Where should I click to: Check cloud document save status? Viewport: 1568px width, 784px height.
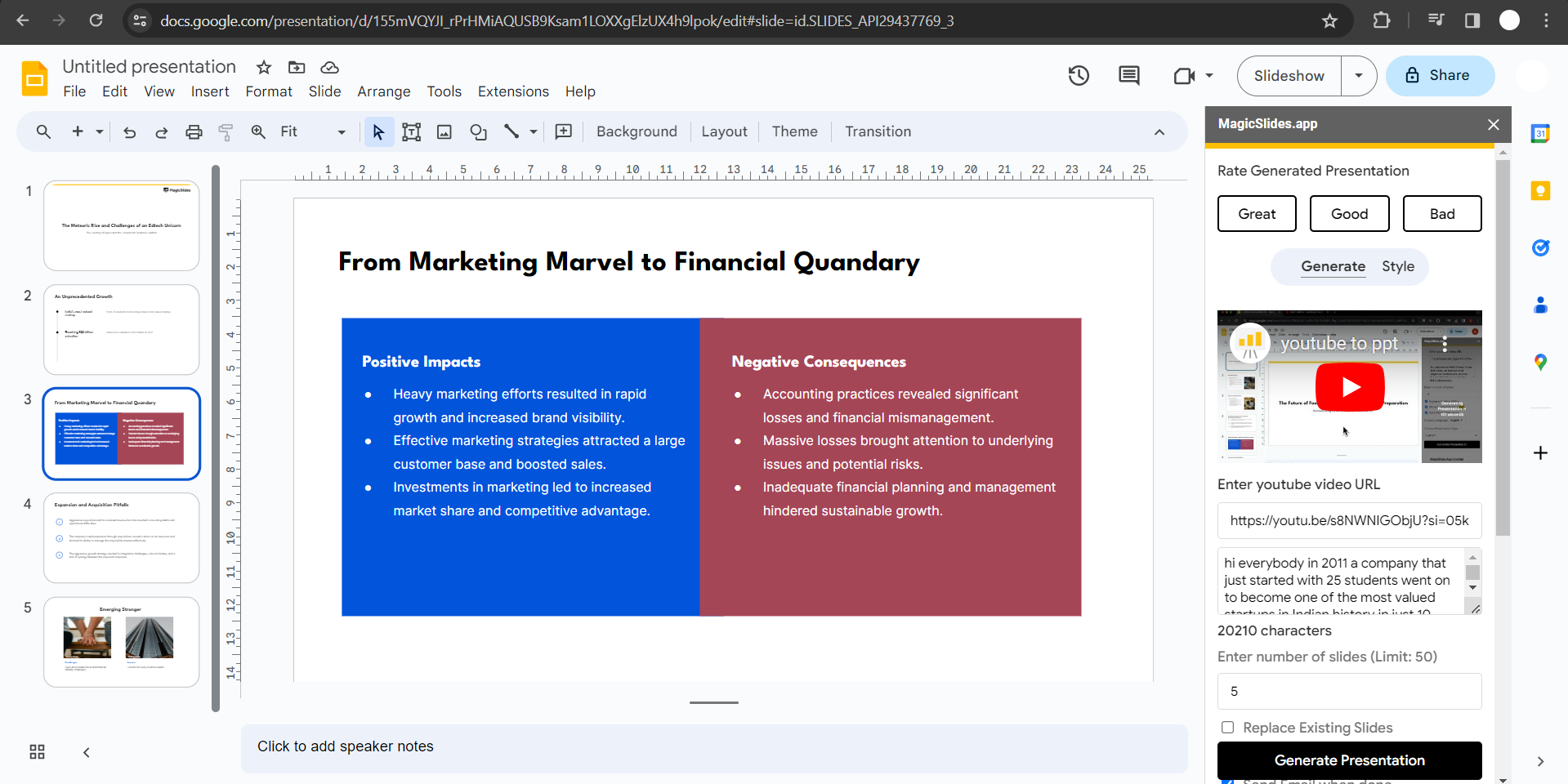(x=329, y=67)
